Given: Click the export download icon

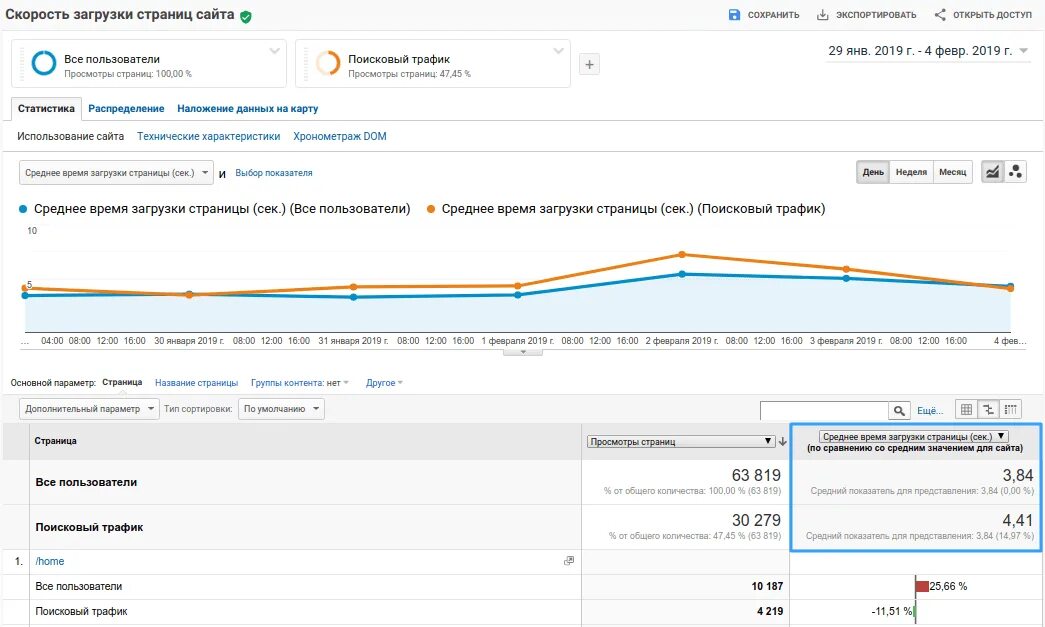Looking at the screenshot, I should coord(822,15).
